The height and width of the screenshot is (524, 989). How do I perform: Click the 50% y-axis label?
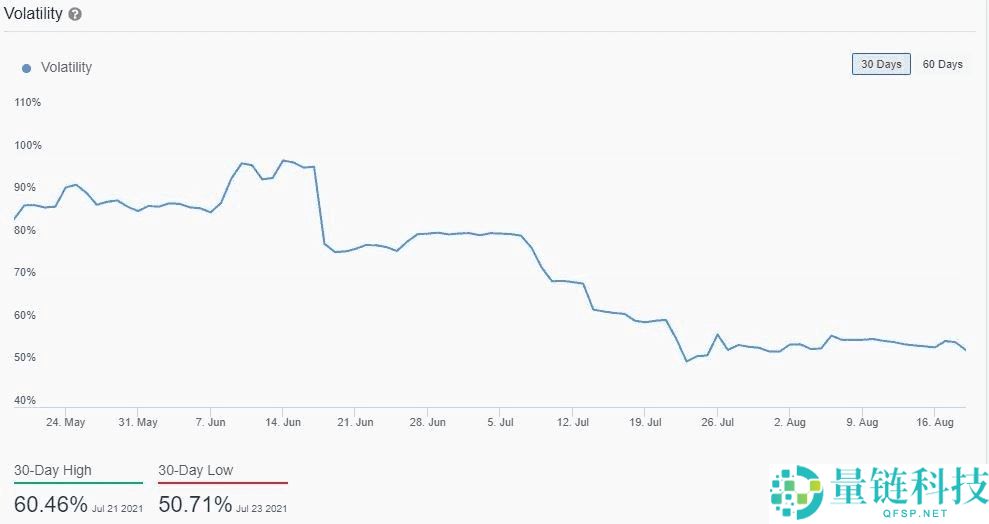pyautogui.click(x=28, y=358)
